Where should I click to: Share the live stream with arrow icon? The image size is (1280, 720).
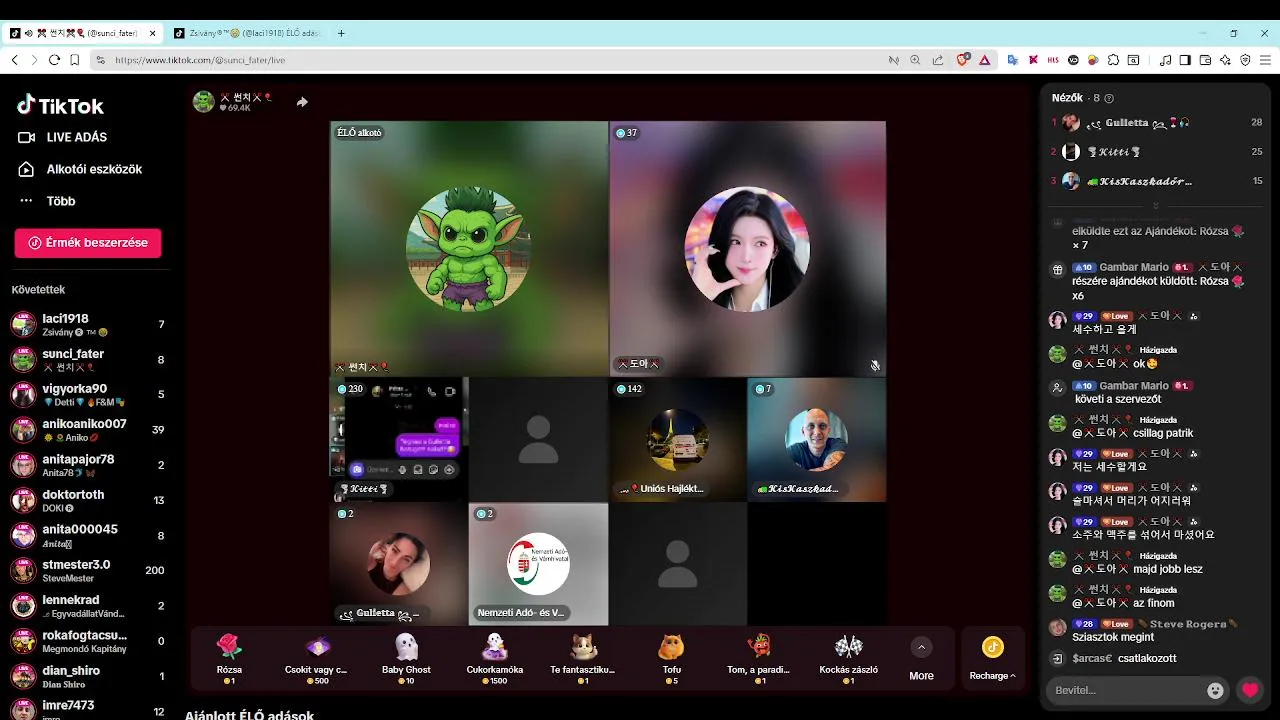point(302,101)
